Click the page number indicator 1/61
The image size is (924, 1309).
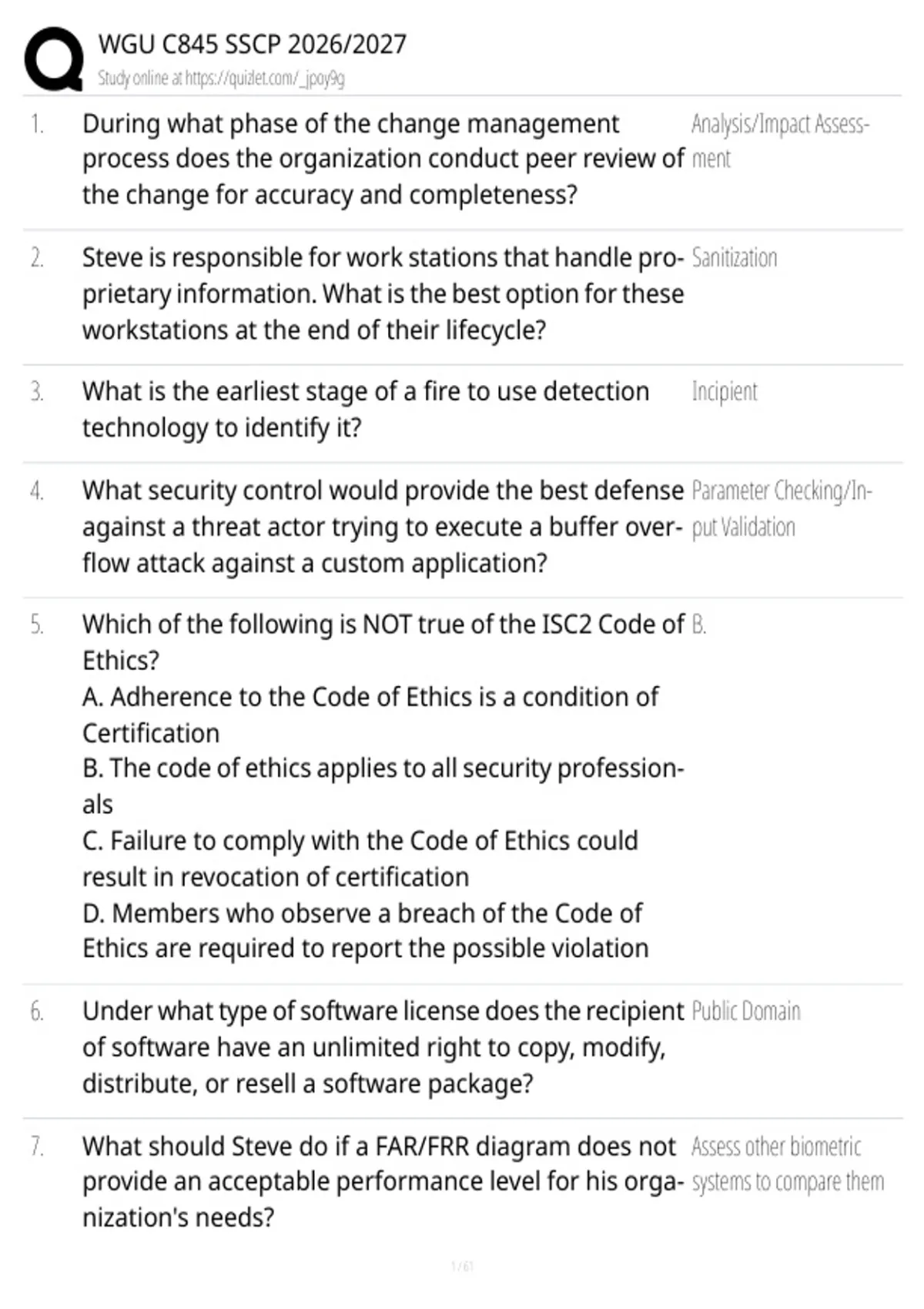pos(462,1266)
